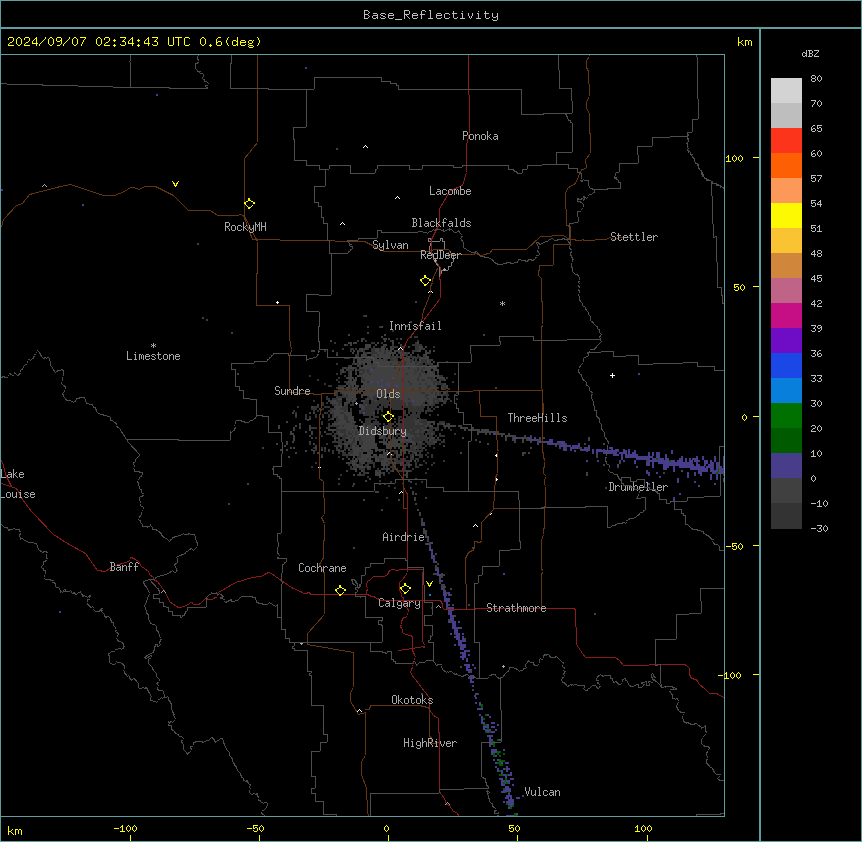Click the Lake Louise label

[18, 484]
